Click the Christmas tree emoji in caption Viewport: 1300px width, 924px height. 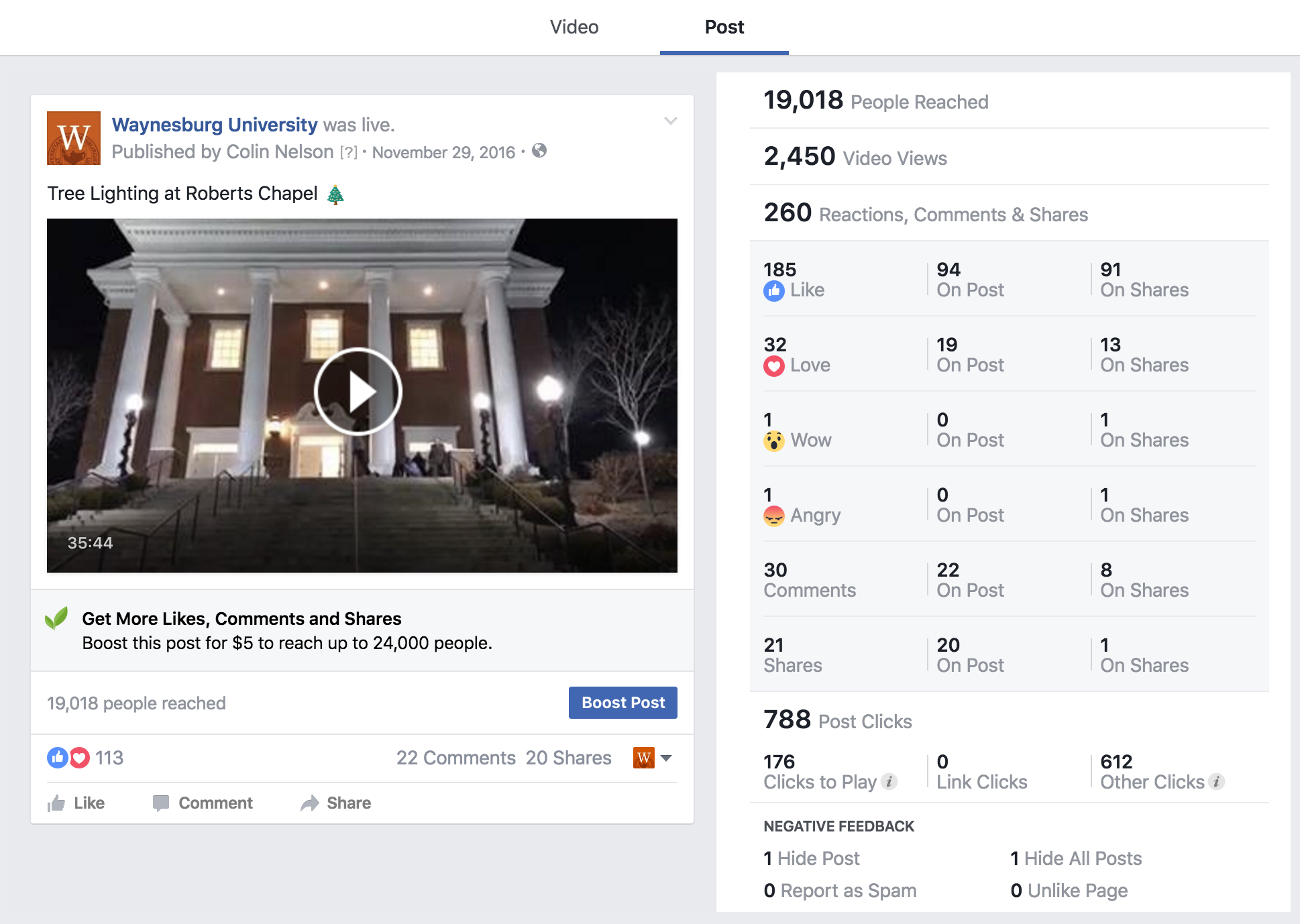[335, 194]
